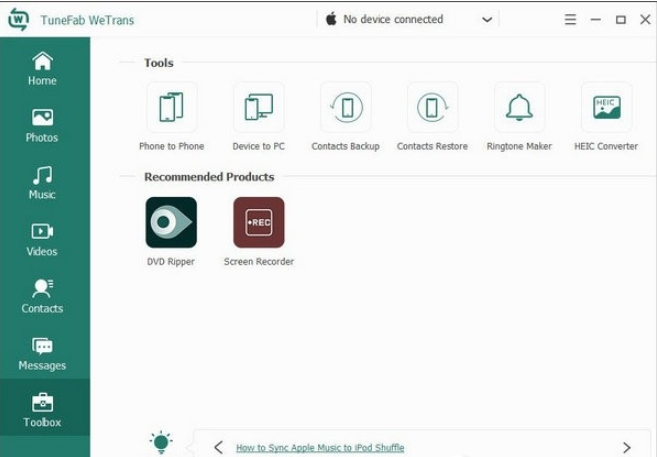Select the Toolbox sidebar tab
Viewport: 657px width, 457px height.
(42, 411)
